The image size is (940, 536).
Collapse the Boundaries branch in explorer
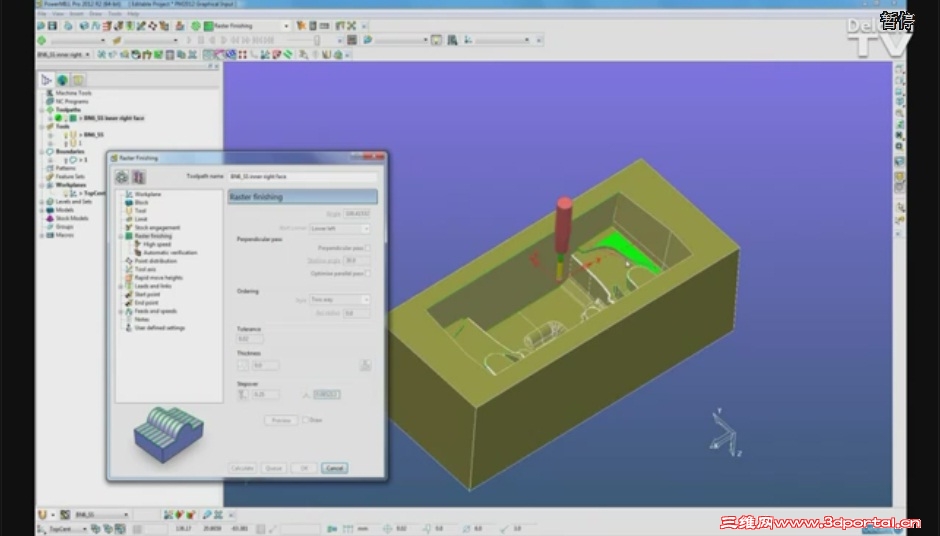tap(42, 152)
